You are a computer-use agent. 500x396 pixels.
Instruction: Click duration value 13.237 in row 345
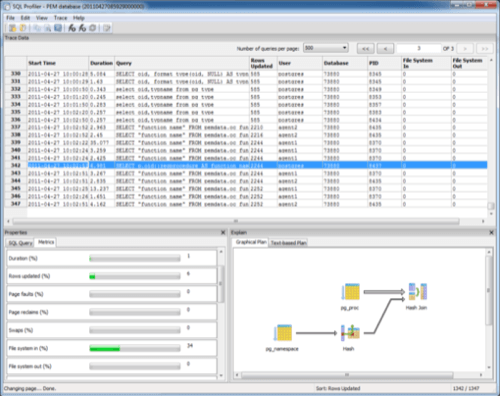(99, 189)
